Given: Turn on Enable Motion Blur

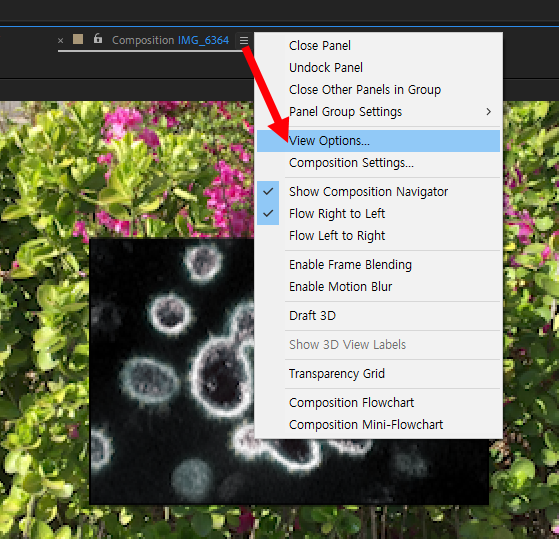Looking at the screenshot, I should point(378,287).
